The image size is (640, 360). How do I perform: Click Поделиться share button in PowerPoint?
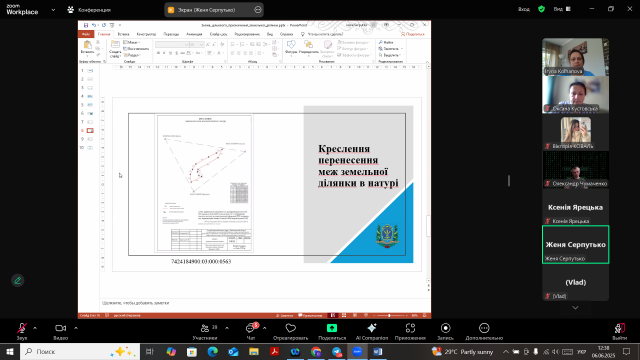pyautogui.click(x=413, y=34)
